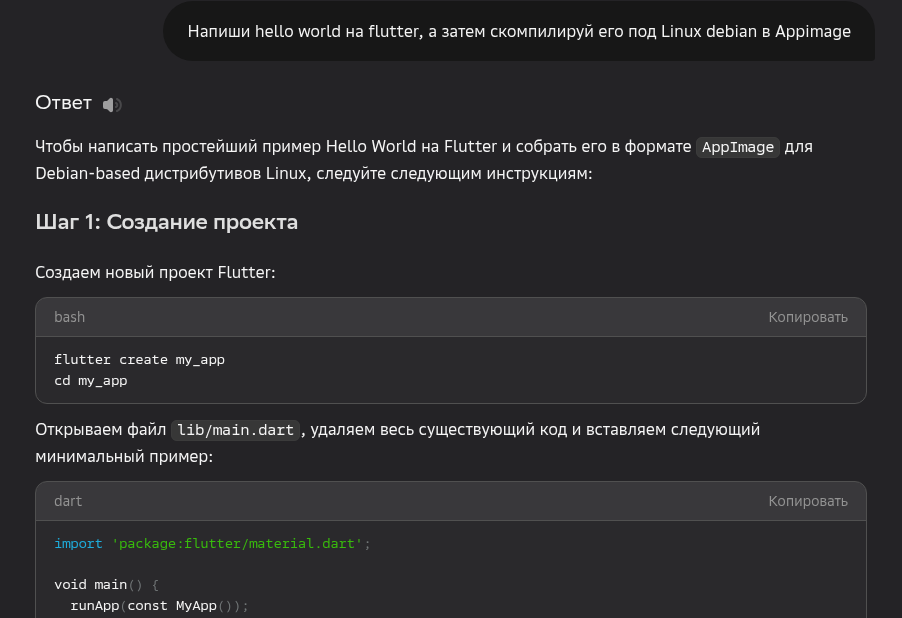Click the words Открываем файл in the paragraph
Image resolution: width=902 pixels, height=618 pixels.
[100, 429]
